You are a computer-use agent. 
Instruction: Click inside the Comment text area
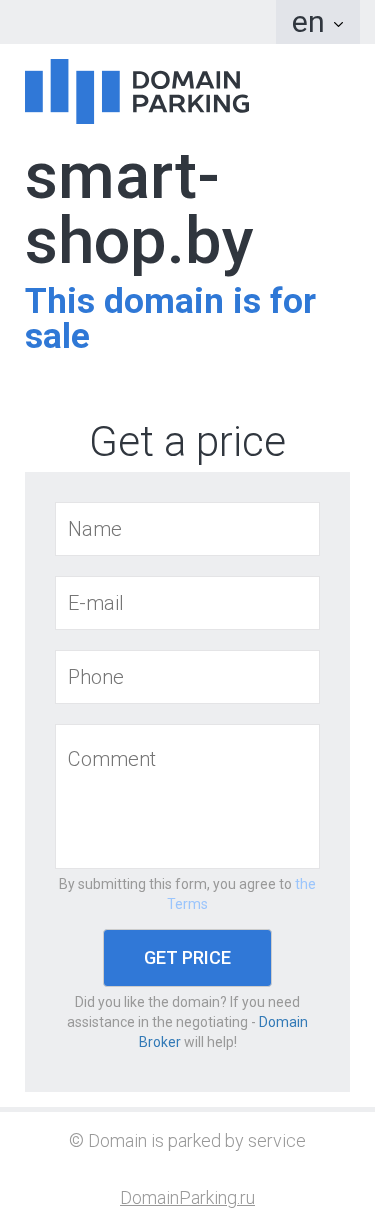point(187,796)
